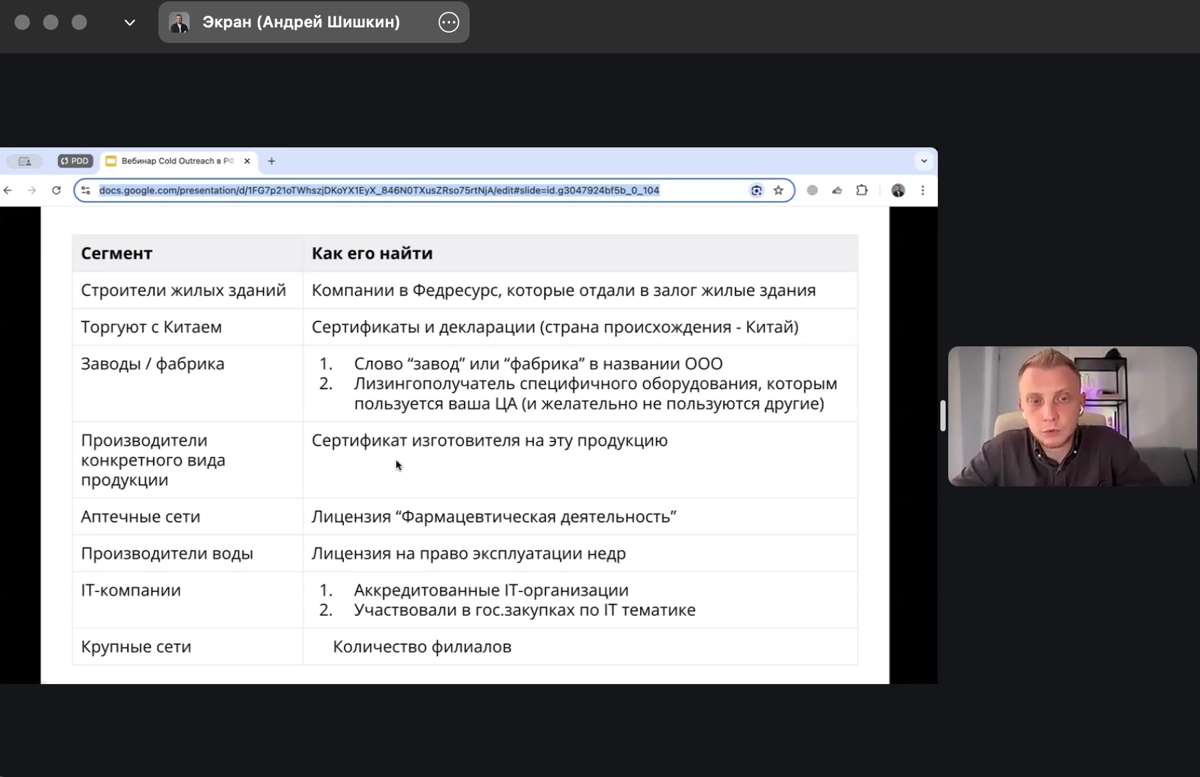
Task: Open the browser tab-groups icon
Action: coord(24,161)
